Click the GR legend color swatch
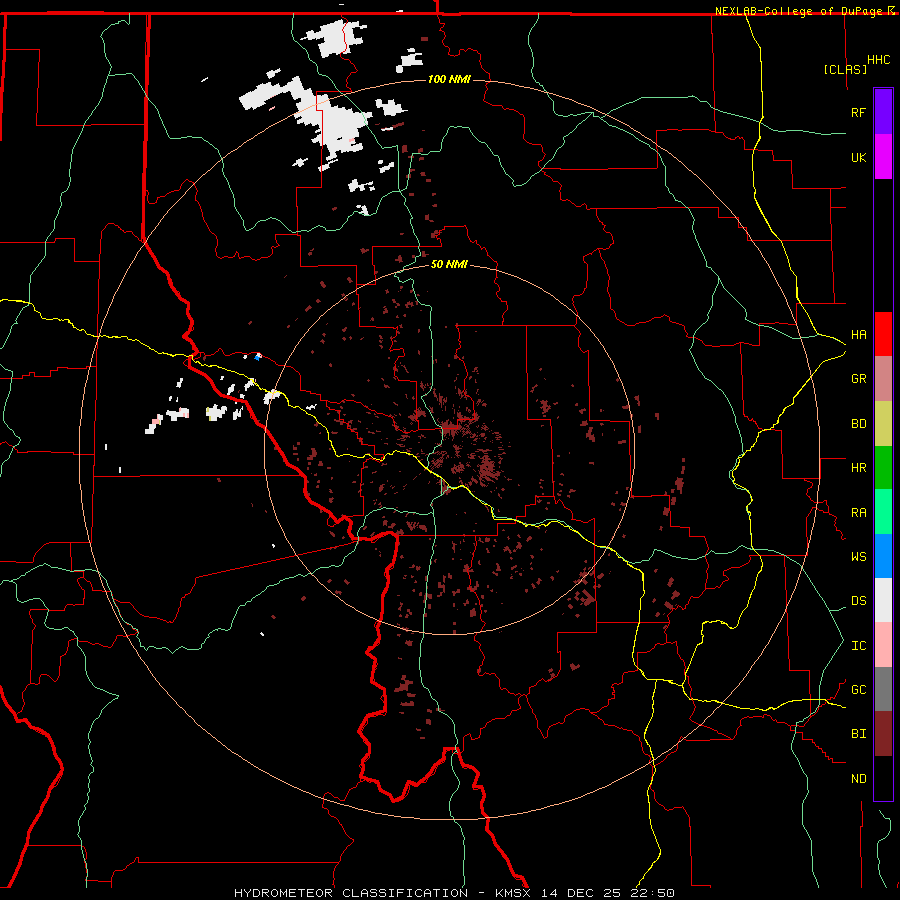The image size is (900, 900). click(883, 378)
